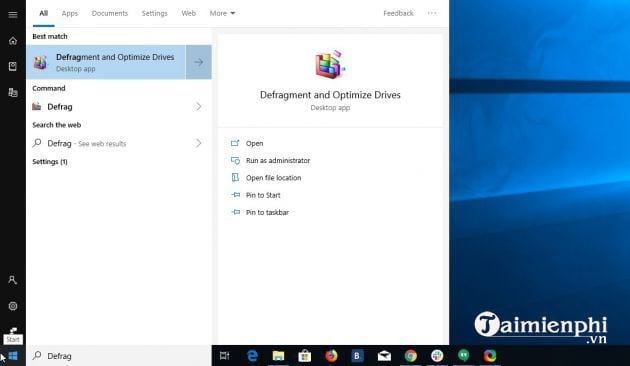The width and height of the screenshot is (630, 366).
Task: Open the three-dots options menu
Action: tap(432, 13)
